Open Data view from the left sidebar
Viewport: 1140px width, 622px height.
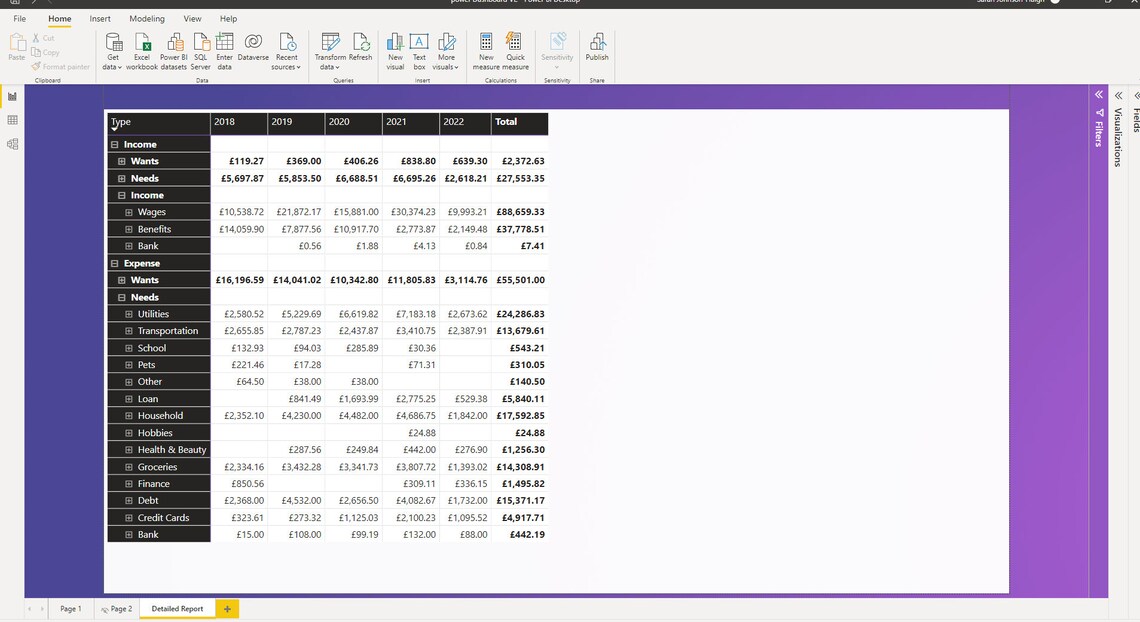pyautogui.click(x=12, y=120)
